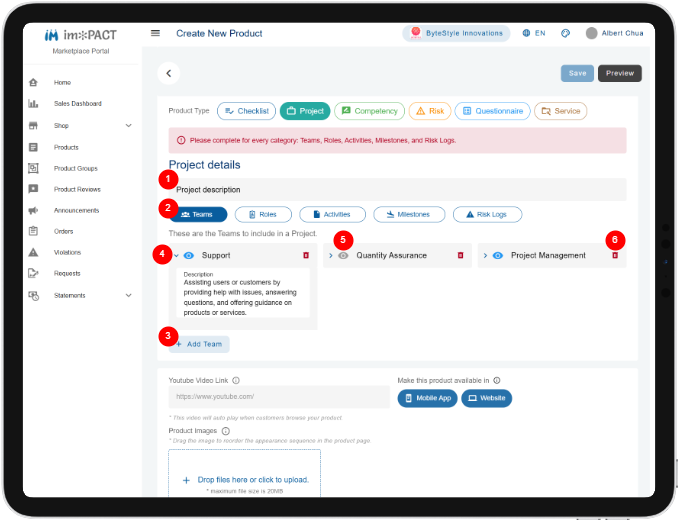Screen dimensions: 678x520
Task: Click the Add Team button
Action: 199,345
